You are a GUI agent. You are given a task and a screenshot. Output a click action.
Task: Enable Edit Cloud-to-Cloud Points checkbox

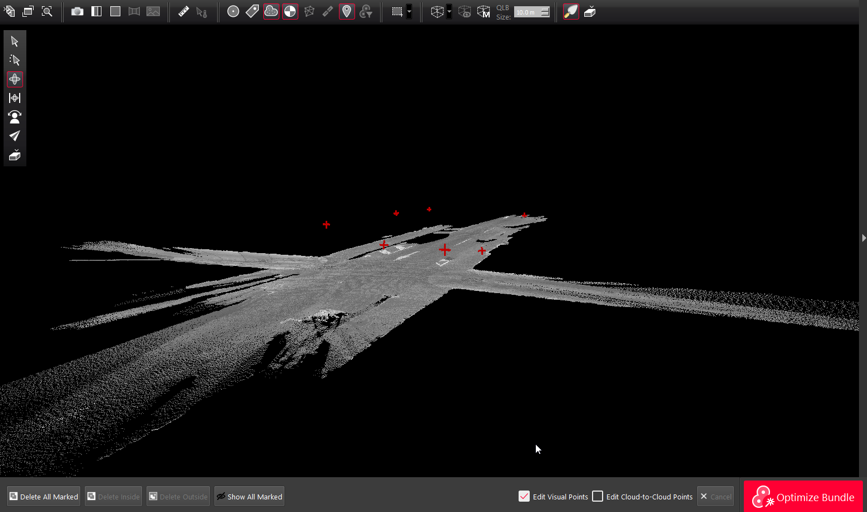pos(598,496)
